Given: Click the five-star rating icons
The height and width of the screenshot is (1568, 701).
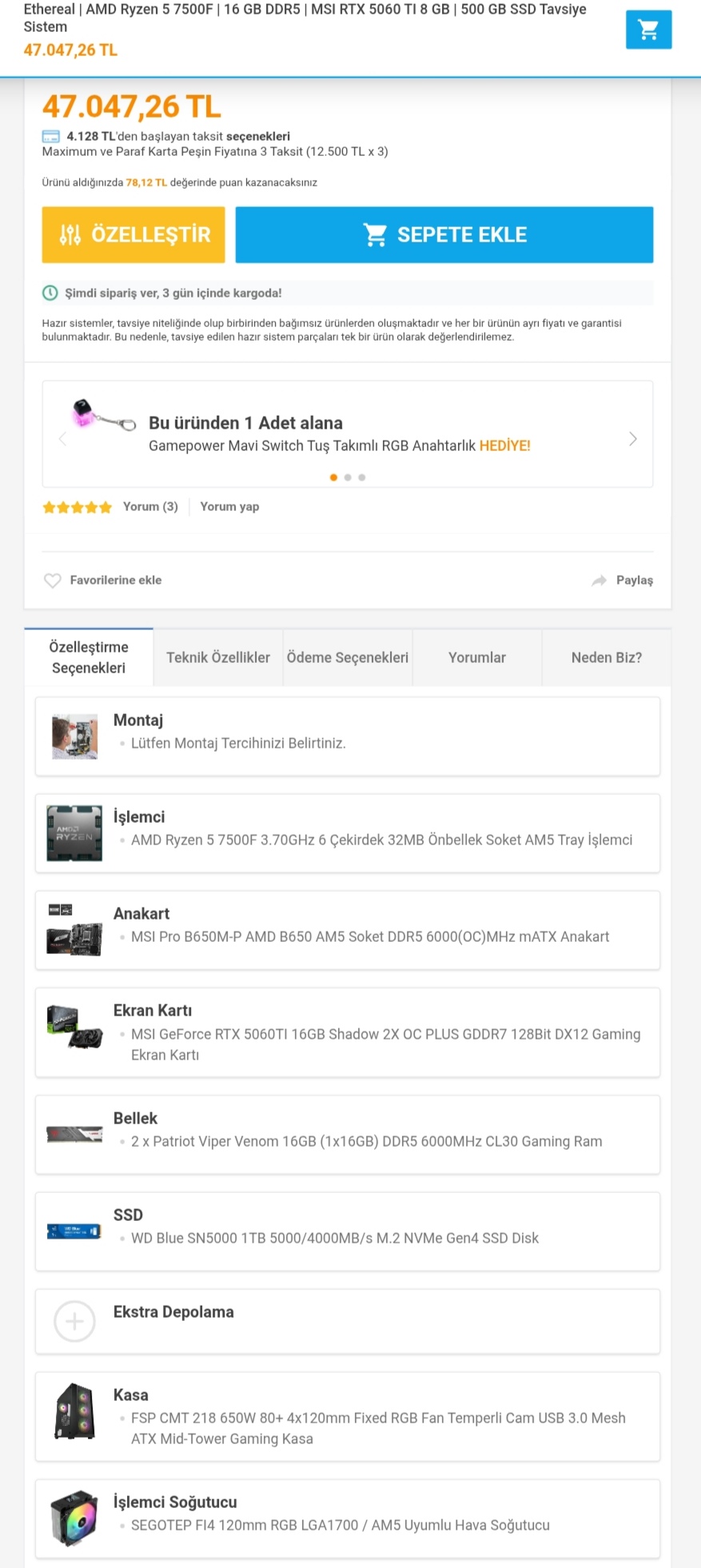Looking at the screenshot, I should click(78, 507).
